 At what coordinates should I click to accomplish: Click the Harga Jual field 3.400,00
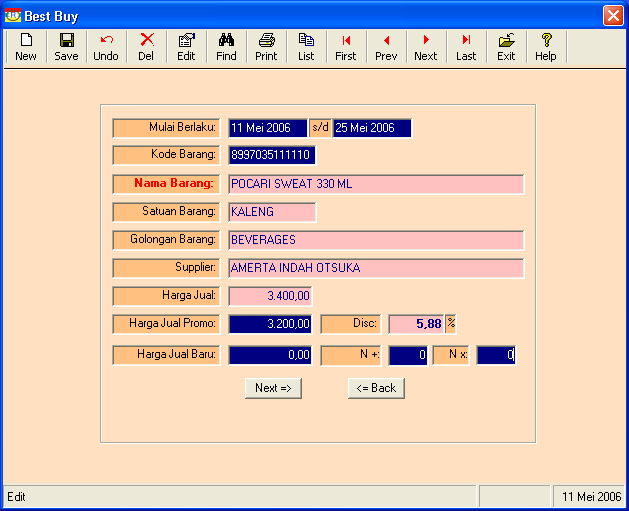point(270,296)
